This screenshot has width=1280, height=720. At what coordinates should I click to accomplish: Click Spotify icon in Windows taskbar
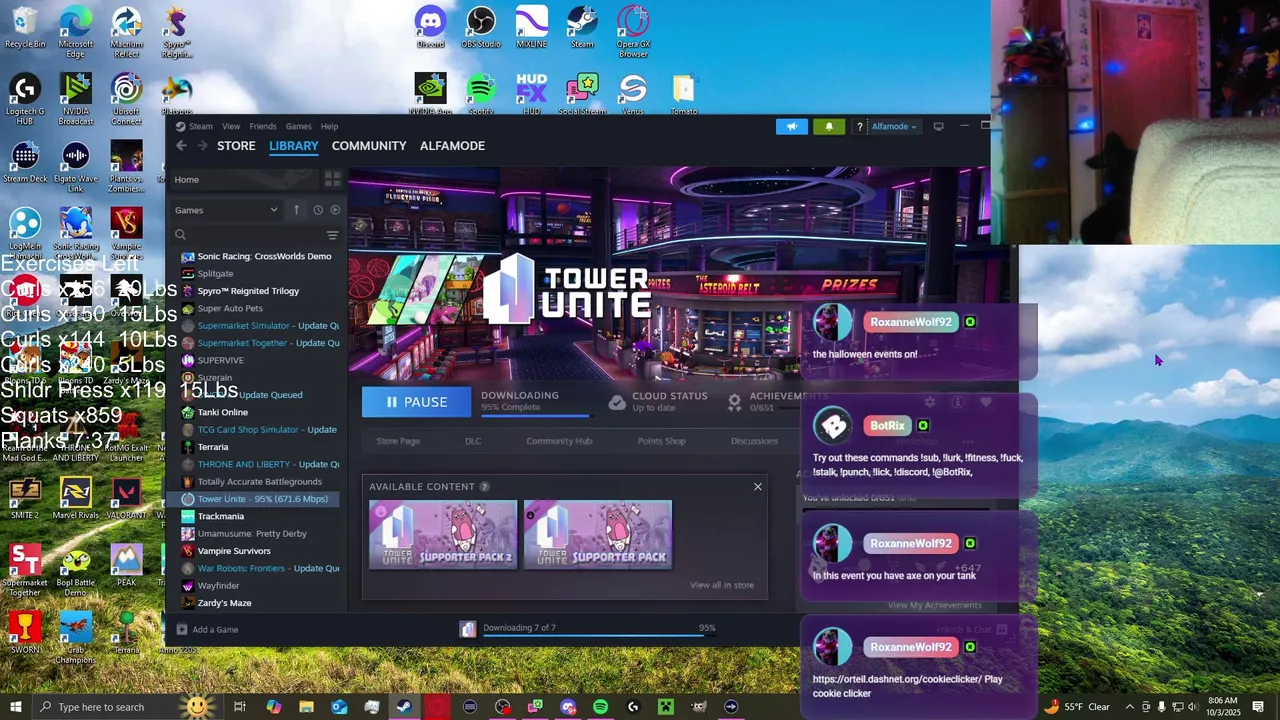tap(600, 707)
